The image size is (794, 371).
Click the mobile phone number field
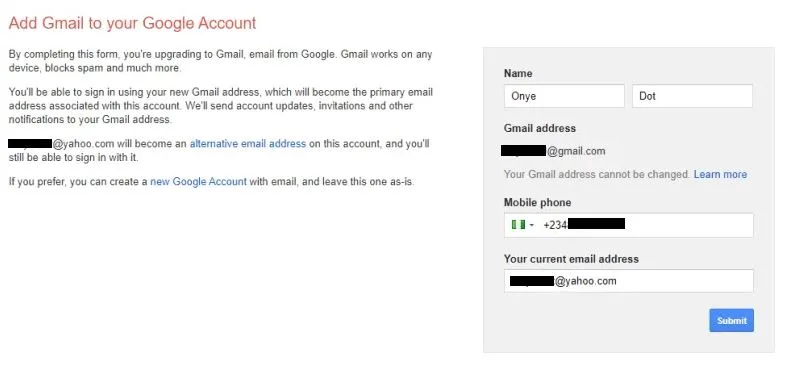pos(628,225)
